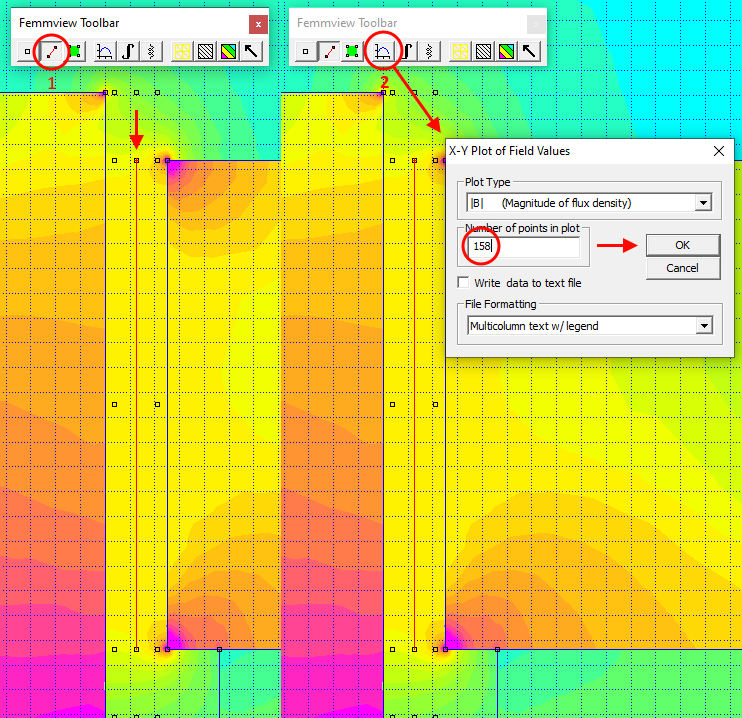
Task: Select contour line mode in the active Femmview Toolbar
Action: (52, 52)
